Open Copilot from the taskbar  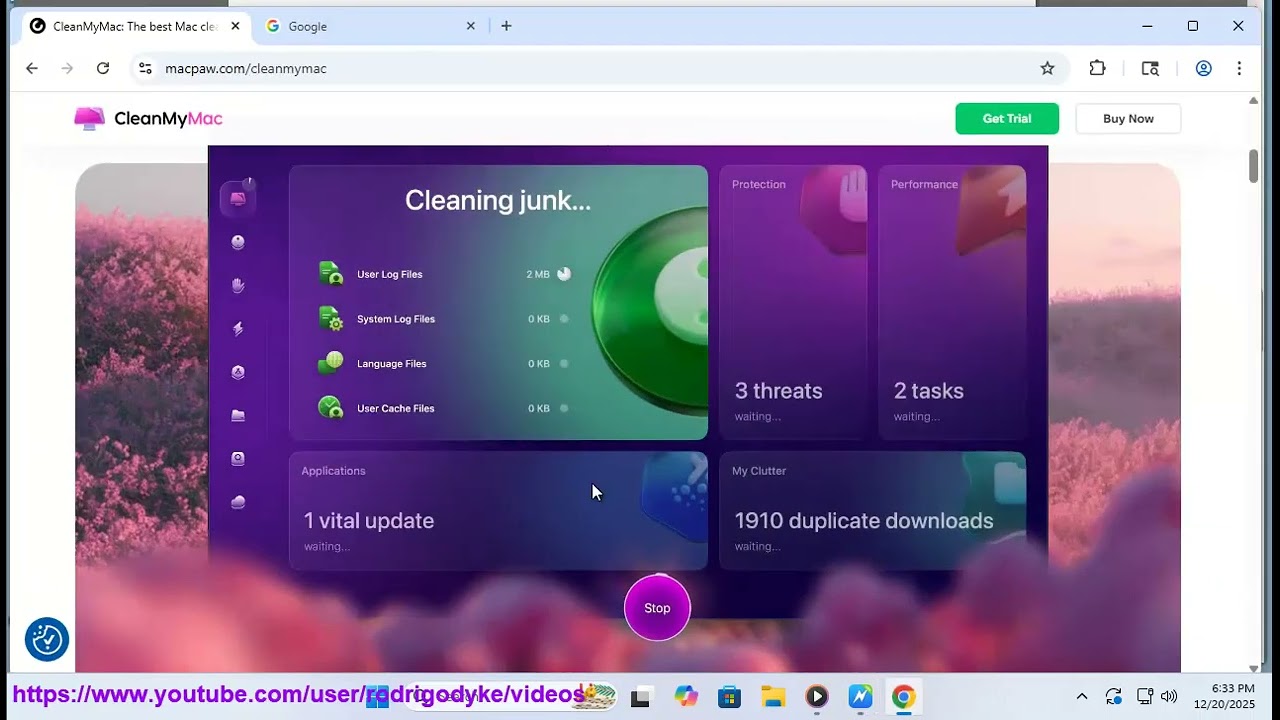[x=686, y=697]
